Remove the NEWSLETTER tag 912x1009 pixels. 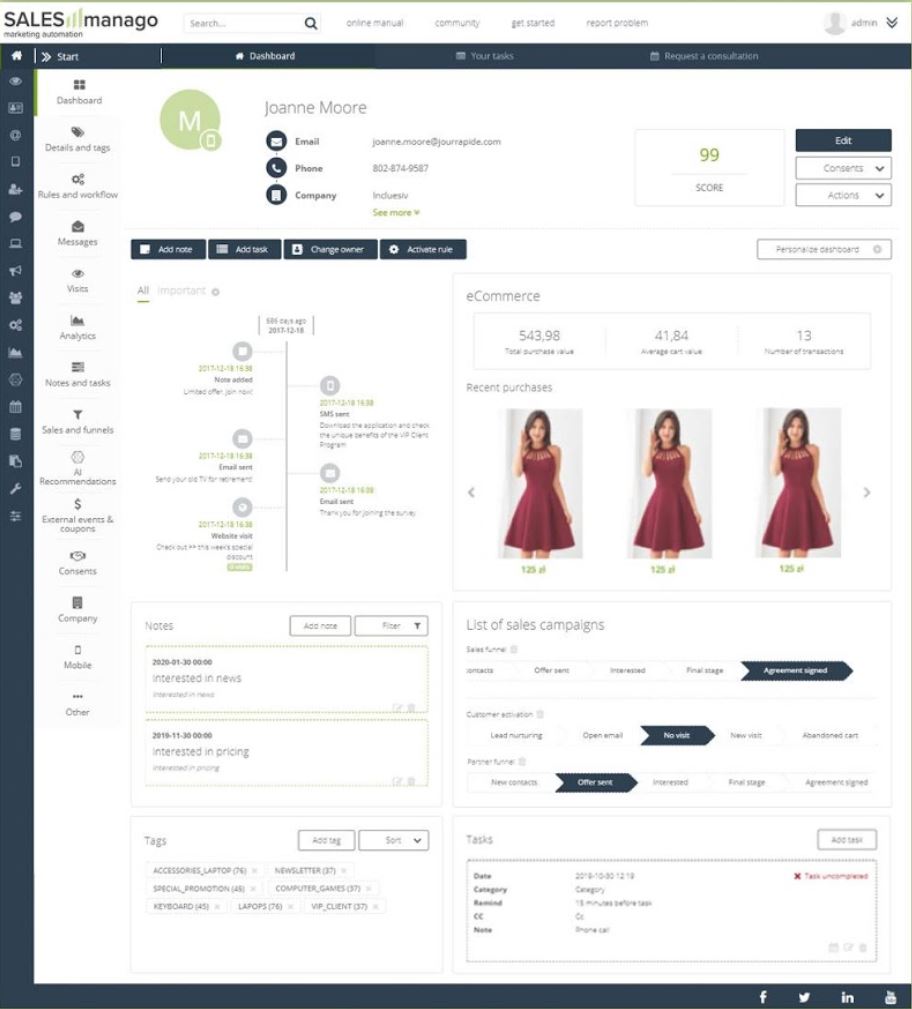click(x=343, y=871)
